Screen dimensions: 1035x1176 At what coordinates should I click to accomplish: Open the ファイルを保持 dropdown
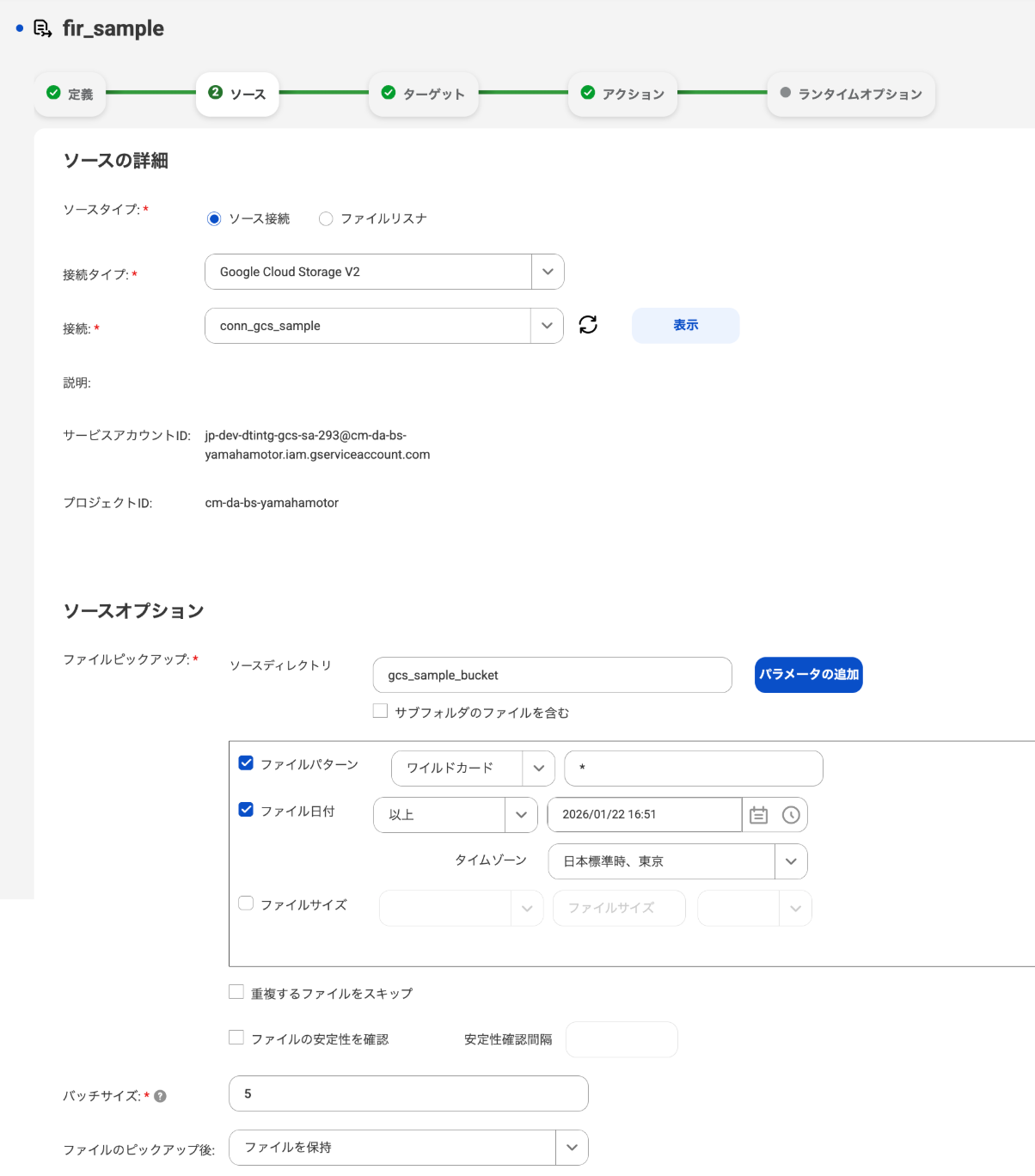coord(572,1148)
